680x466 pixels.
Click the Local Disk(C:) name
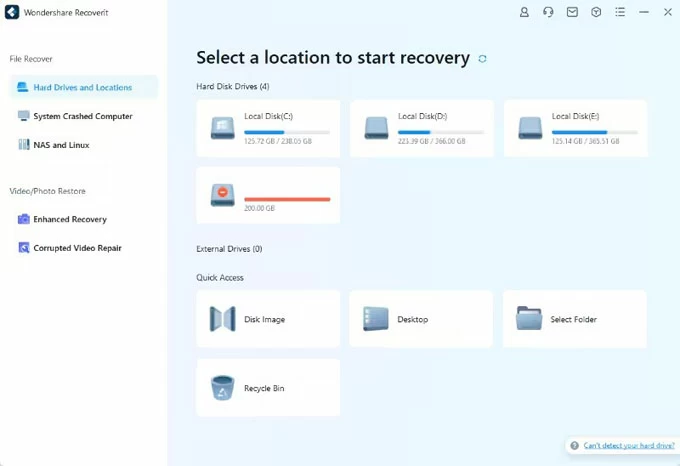[268, 116]
